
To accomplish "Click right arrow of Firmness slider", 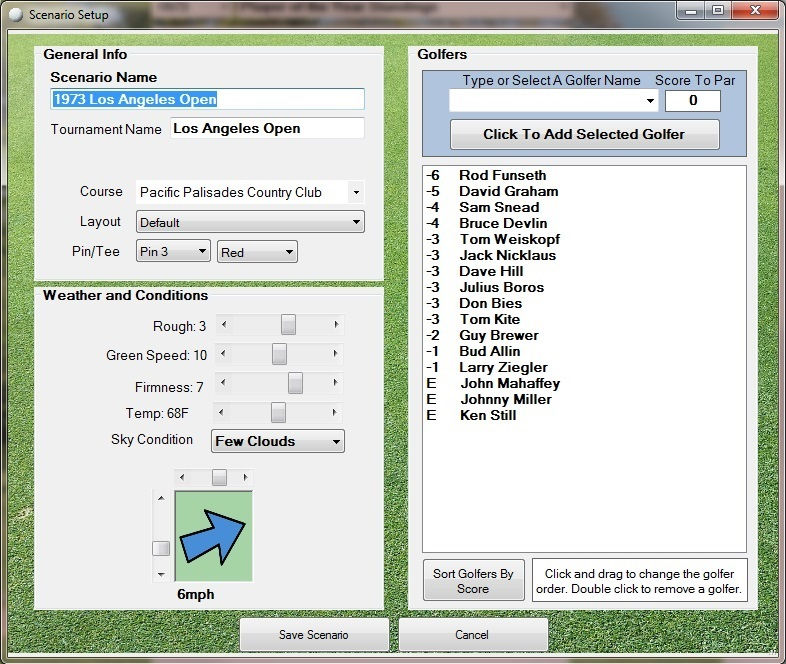I will 337,384.
